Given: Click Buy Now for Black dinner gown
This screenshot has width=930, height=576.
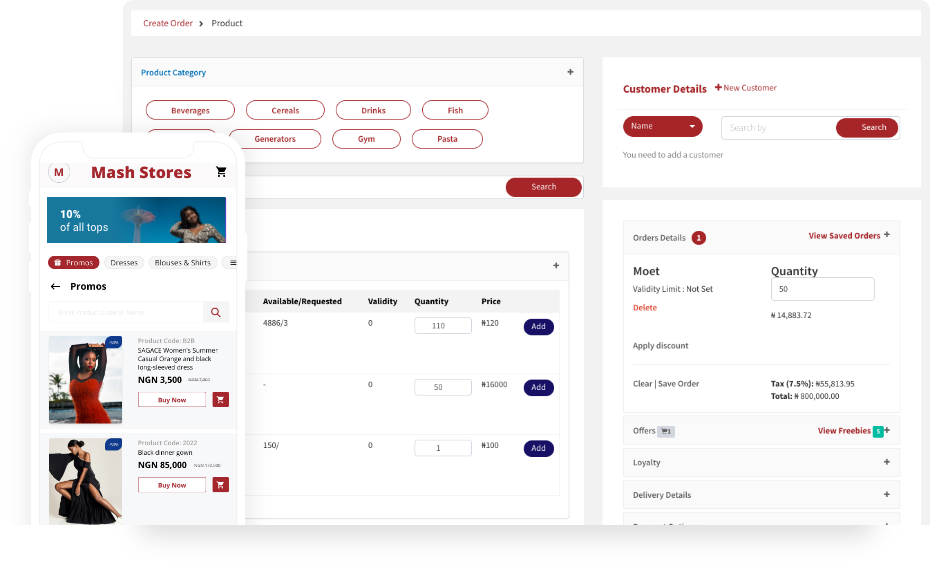Looking at the screenshot, I should [172, 485].
